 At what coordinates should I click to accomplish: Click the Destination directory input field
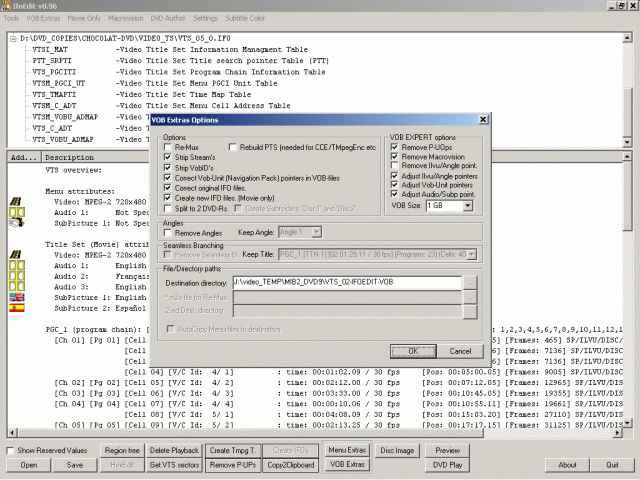(x=347, y=282)
